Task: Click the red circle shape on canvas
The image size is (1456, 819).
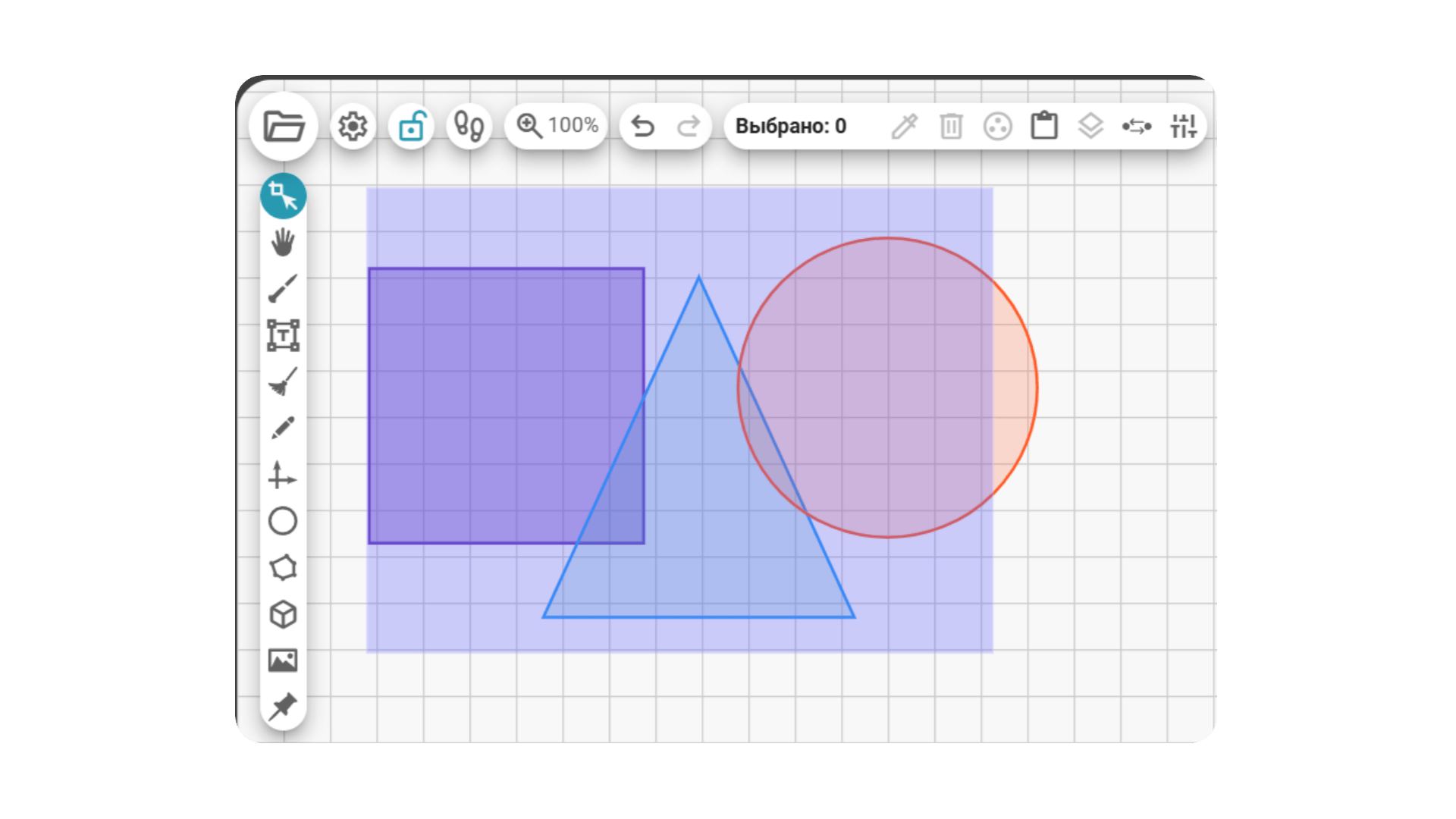Action: (887, 388)
